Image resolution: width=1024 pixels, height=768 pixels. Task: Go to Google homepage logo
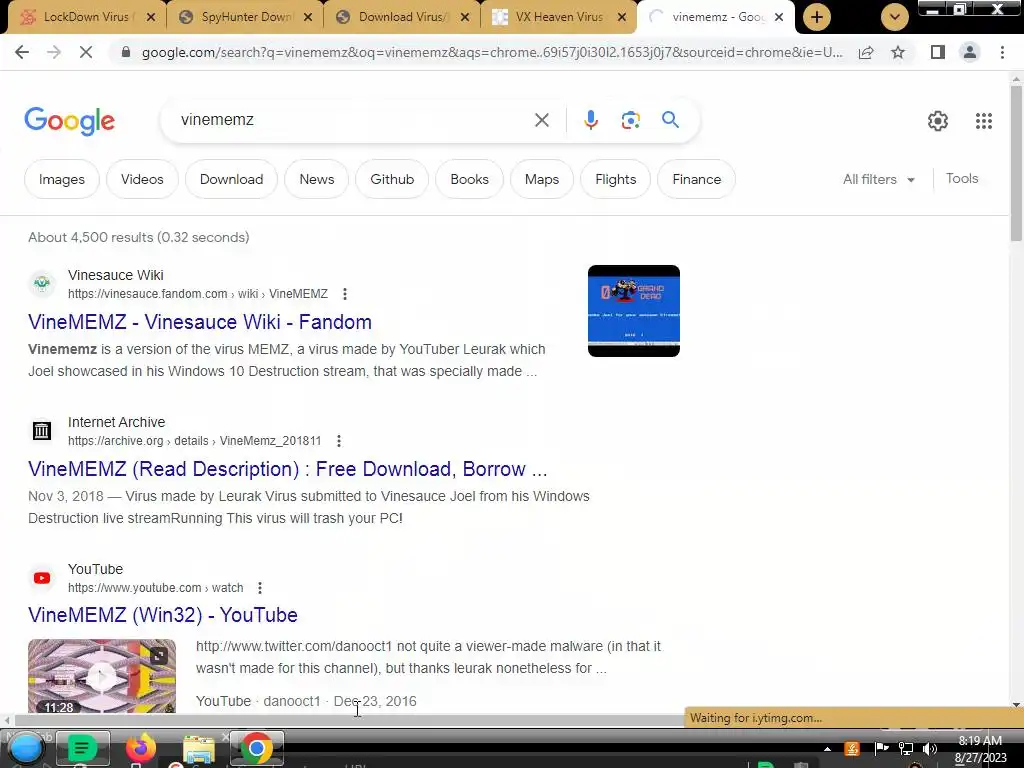point(70,121)
